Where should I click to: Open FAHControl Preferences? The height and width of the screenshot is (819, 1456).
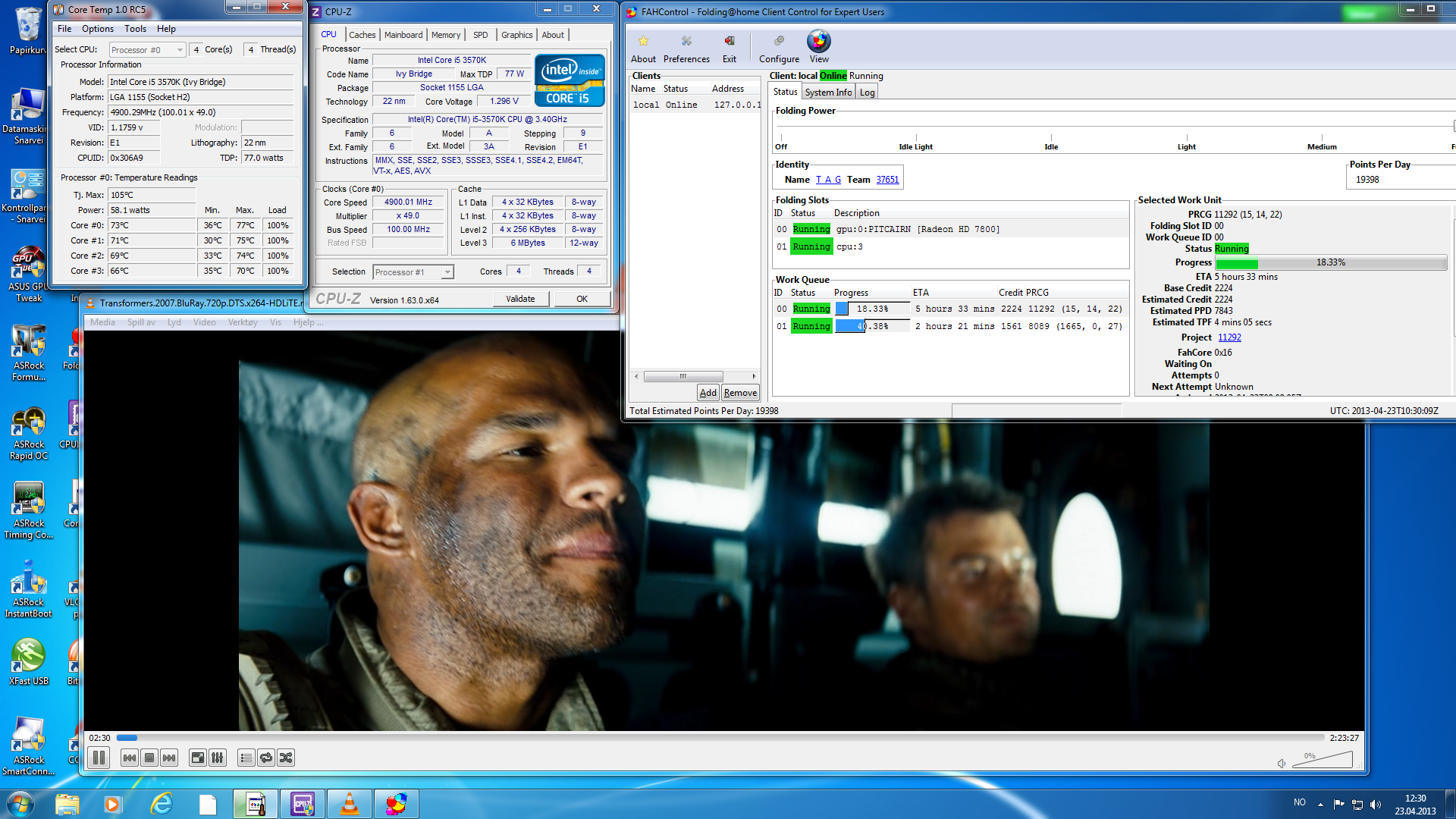click(686, 49)
